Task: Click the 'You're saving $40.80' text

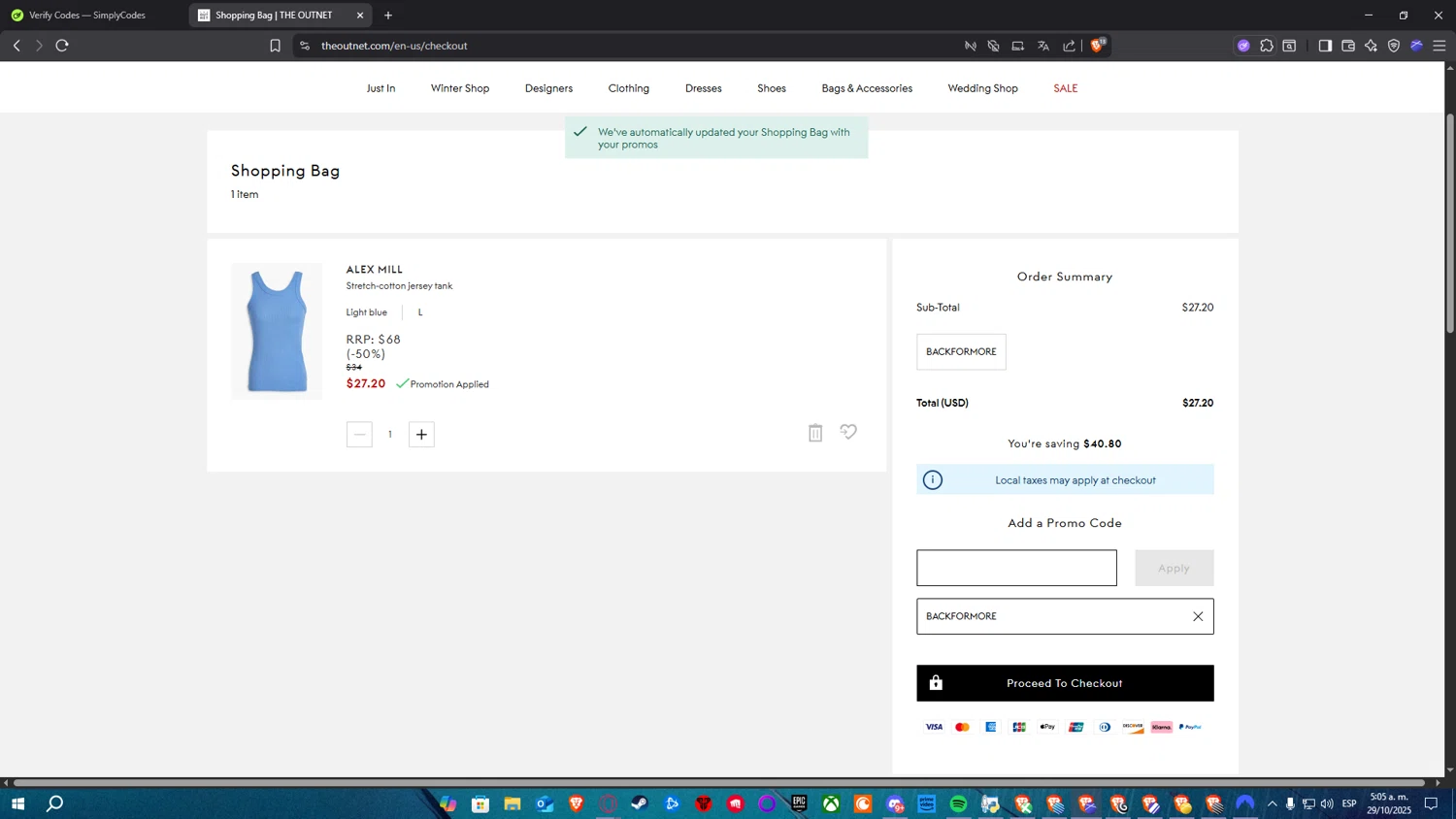Action: coord(1065,443)
